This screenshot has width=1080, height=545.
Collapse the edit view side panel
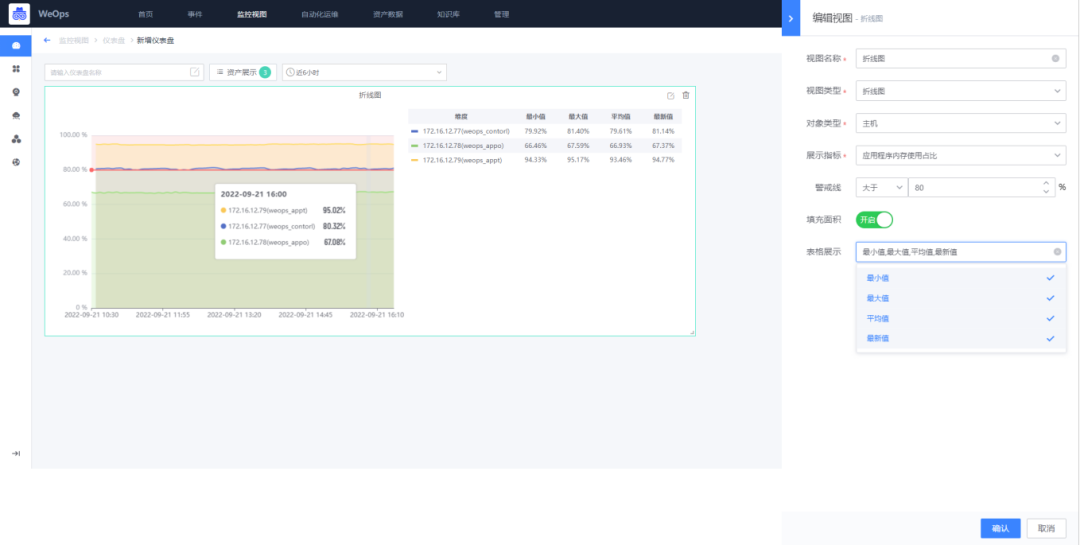point(791,19)
